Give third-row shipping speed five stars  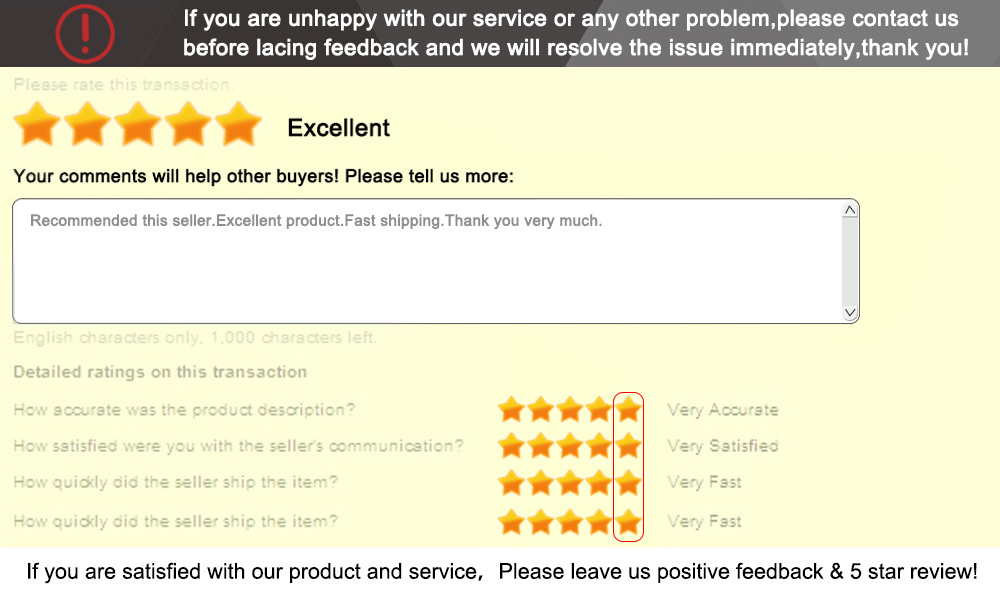tap(628, 483)
